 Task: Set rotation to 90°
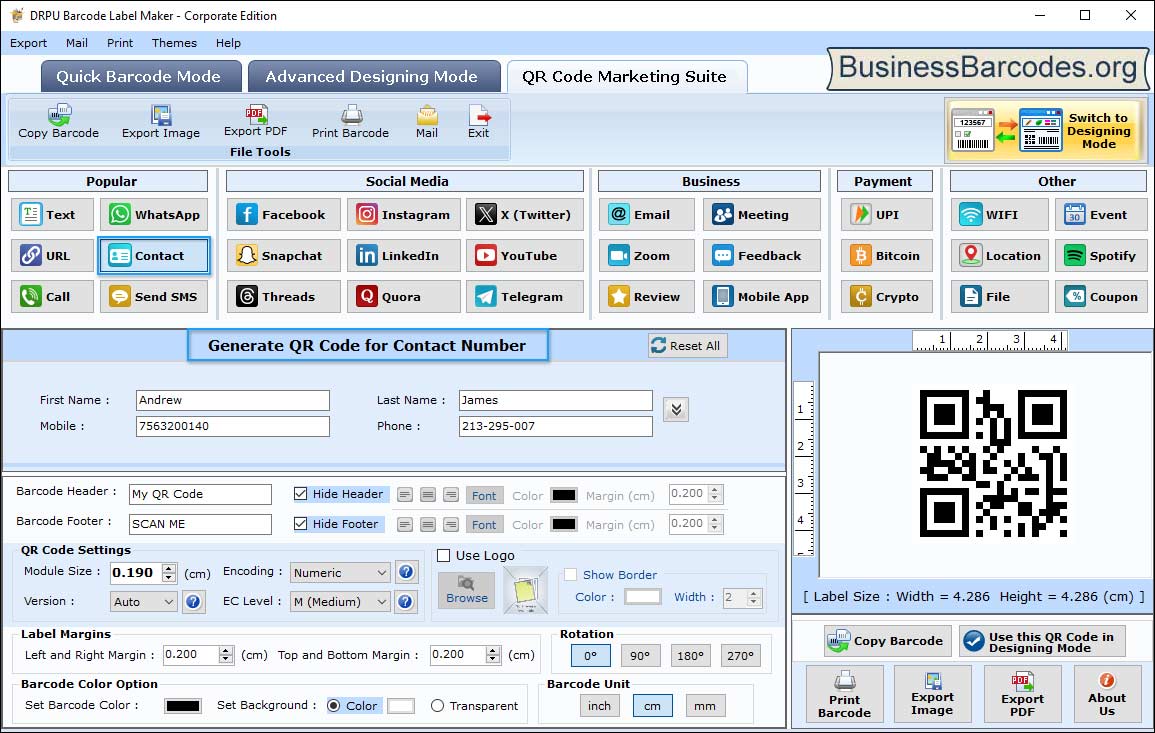point(640,656)
